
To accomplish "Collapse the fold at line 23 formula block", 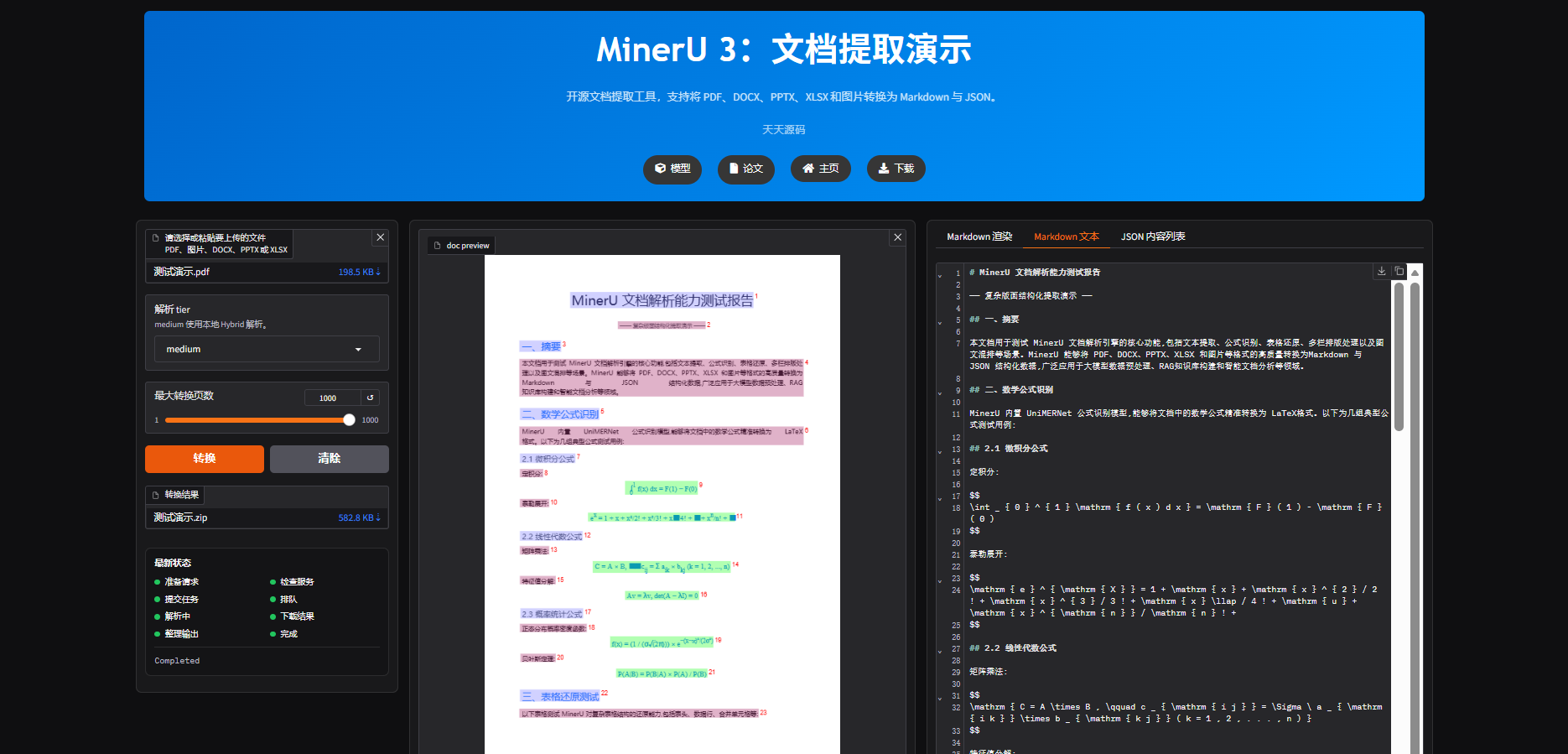I will point(940,580).
